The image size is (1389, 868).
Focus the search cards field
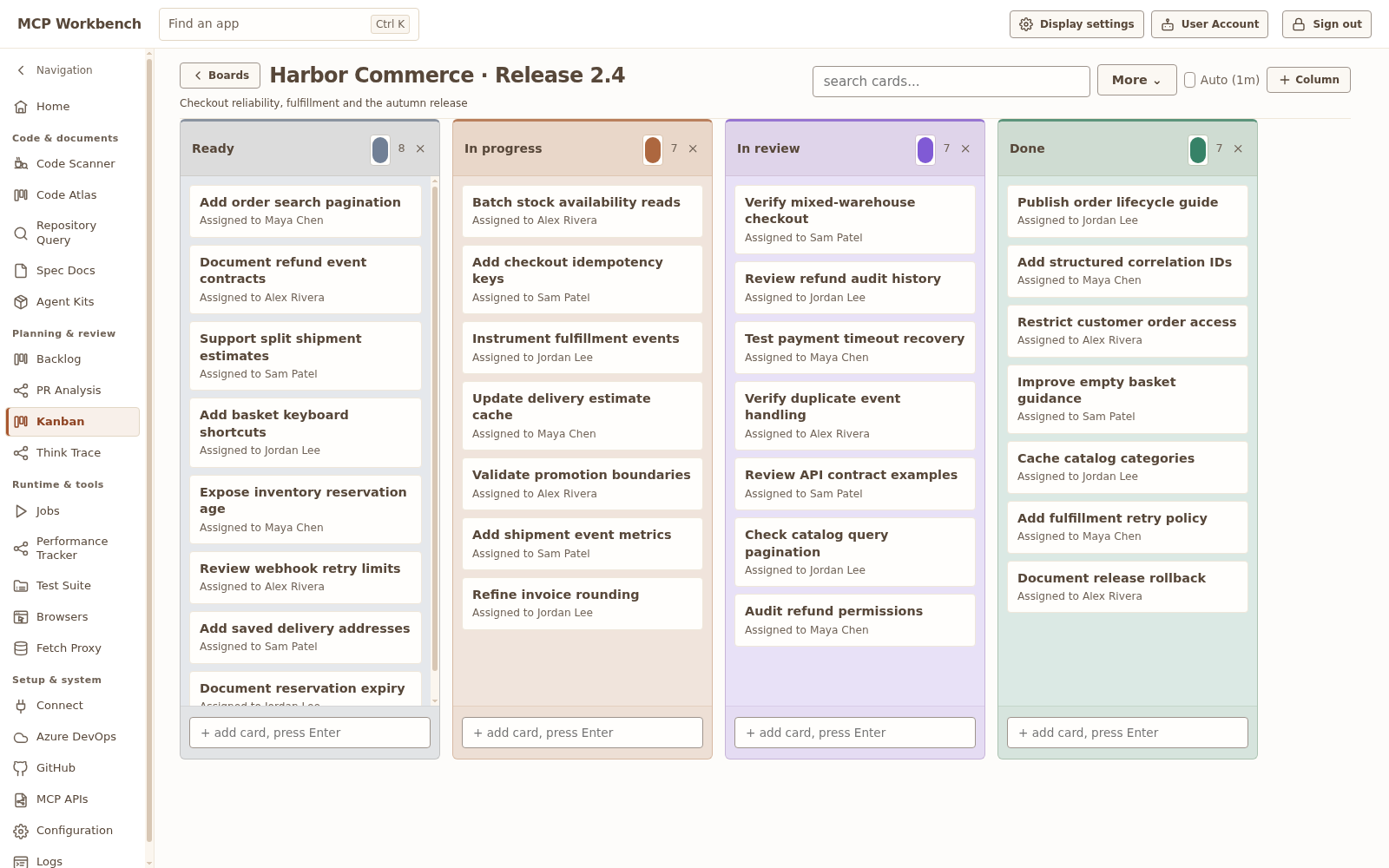pos(951,82)
